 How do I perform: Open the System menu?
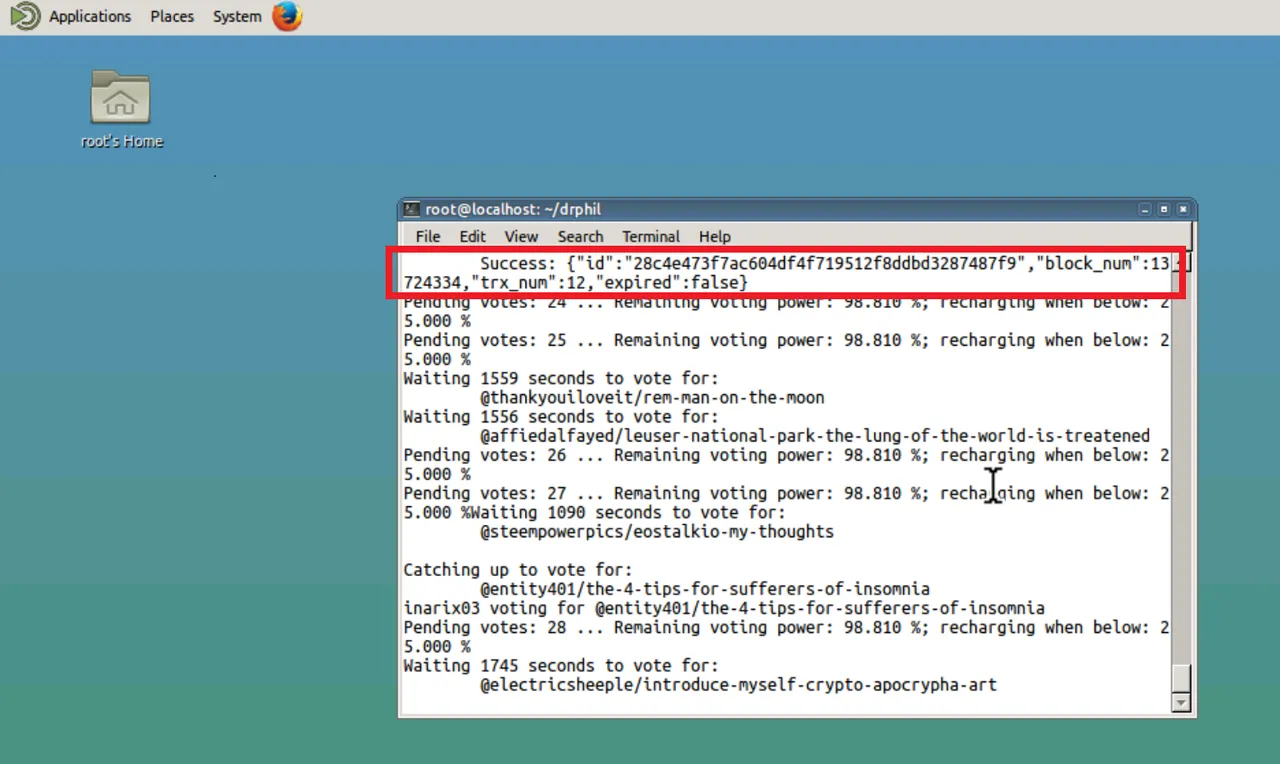click(x=237, y=16)
